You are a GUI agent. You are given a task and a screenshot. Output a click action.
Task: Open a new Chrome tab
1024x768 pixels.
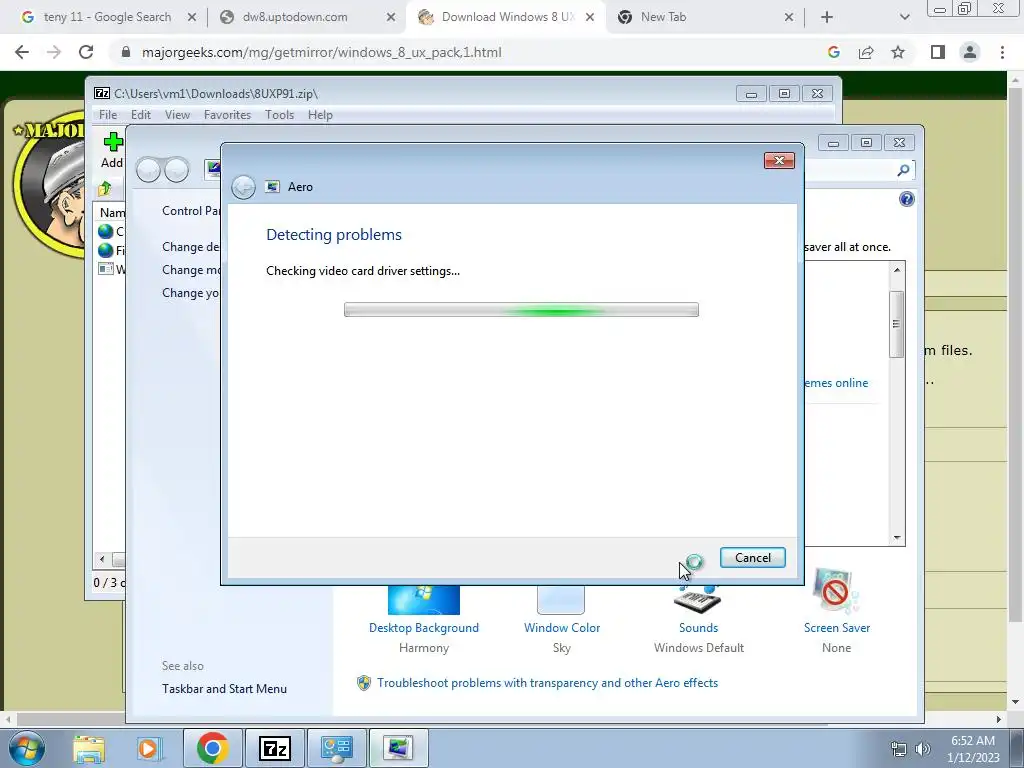[x=827, y=17]
